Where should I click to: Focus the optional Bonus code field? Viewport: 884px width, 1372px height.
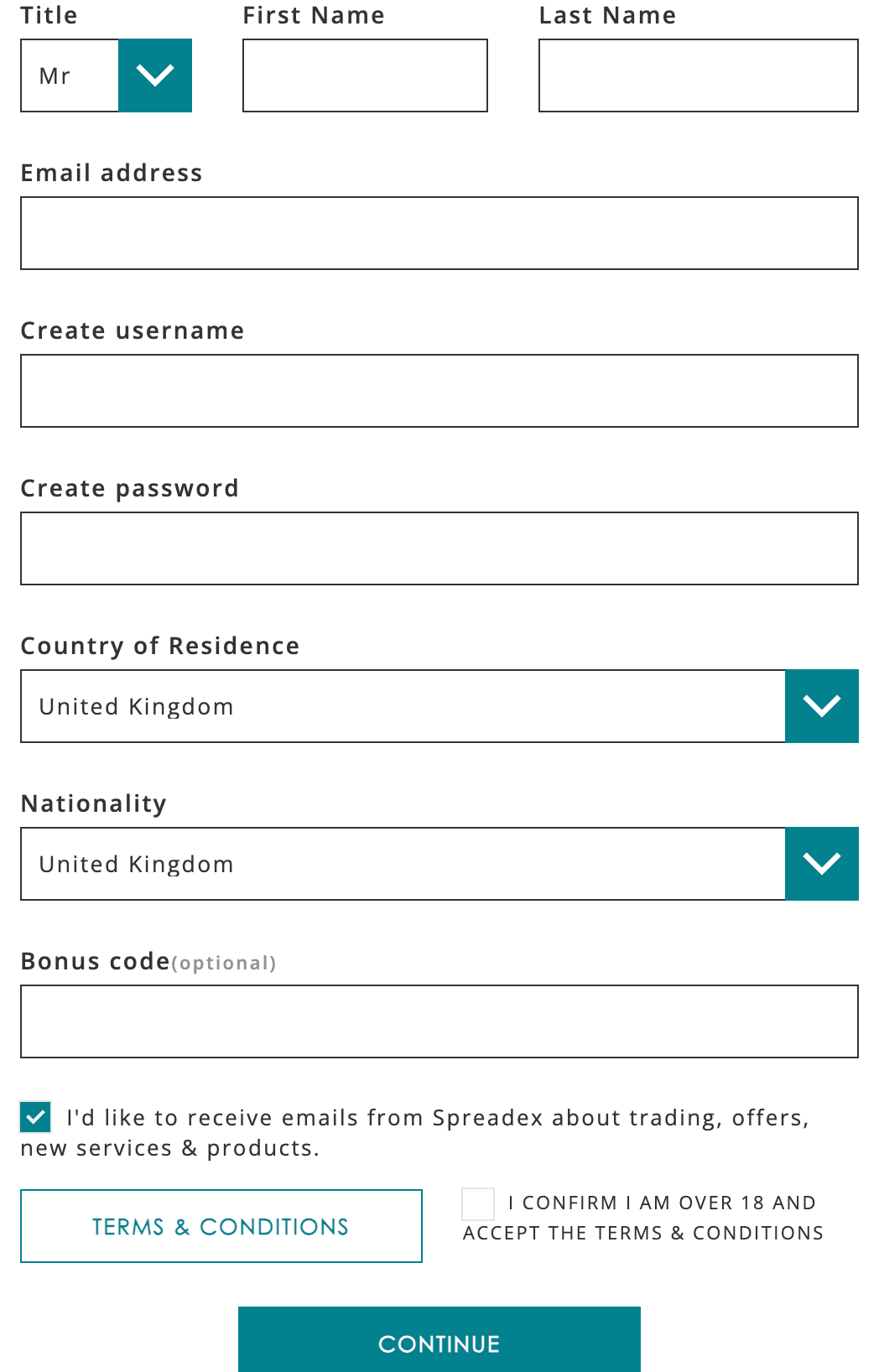[439, 1021]
